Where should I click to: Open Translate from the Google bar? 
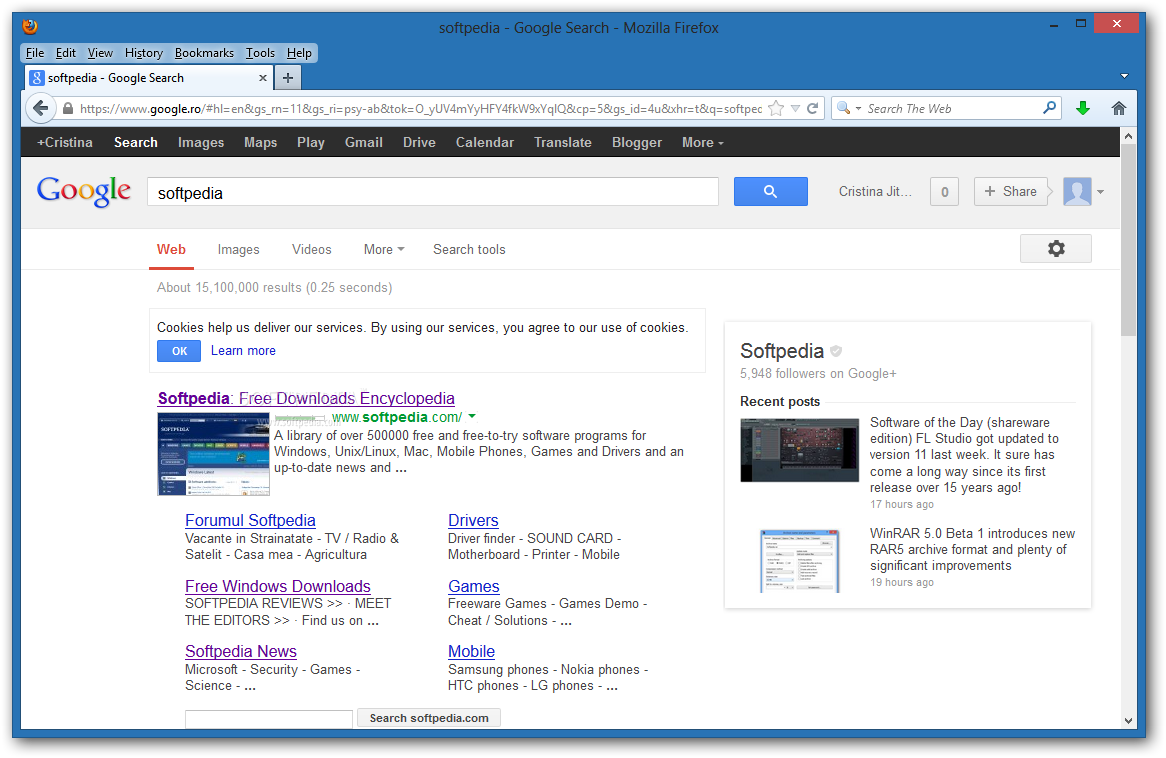(562, 142)
